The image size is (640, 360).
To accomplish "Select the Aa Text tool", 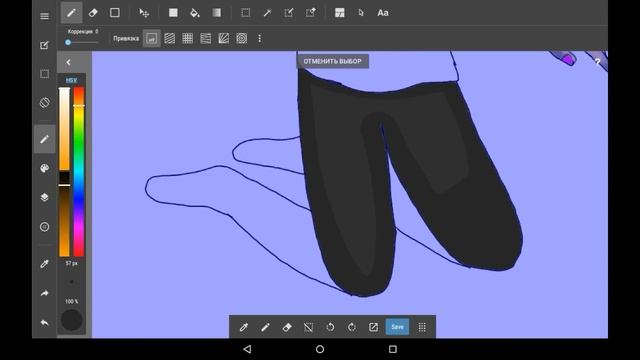I will click(383, 13).
